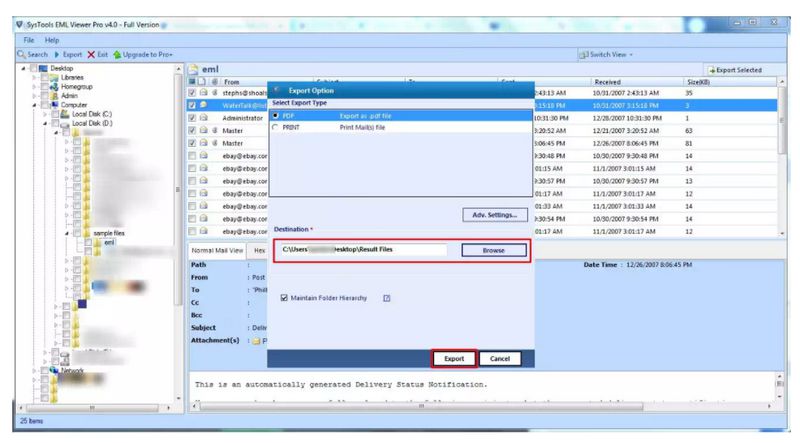Toggle checkbox for stephs@shoals email row
The height and width of the screenshot is (443, 800).
pyautogui.click(x=191, y=92)
